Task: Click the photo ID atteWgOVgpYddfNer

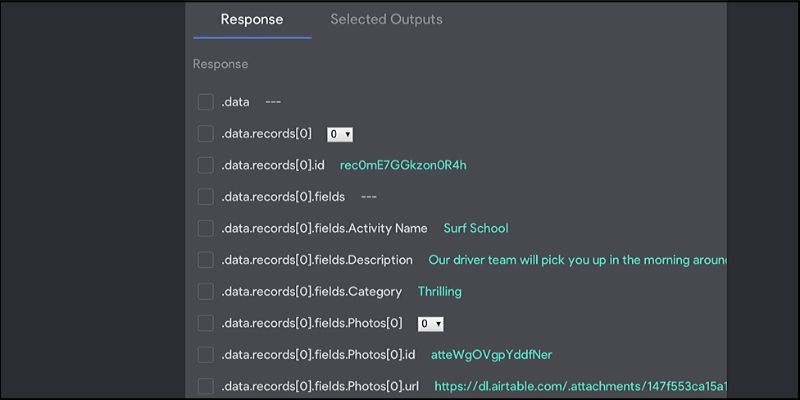Action: pyautogui.click(x=491, y=355)
